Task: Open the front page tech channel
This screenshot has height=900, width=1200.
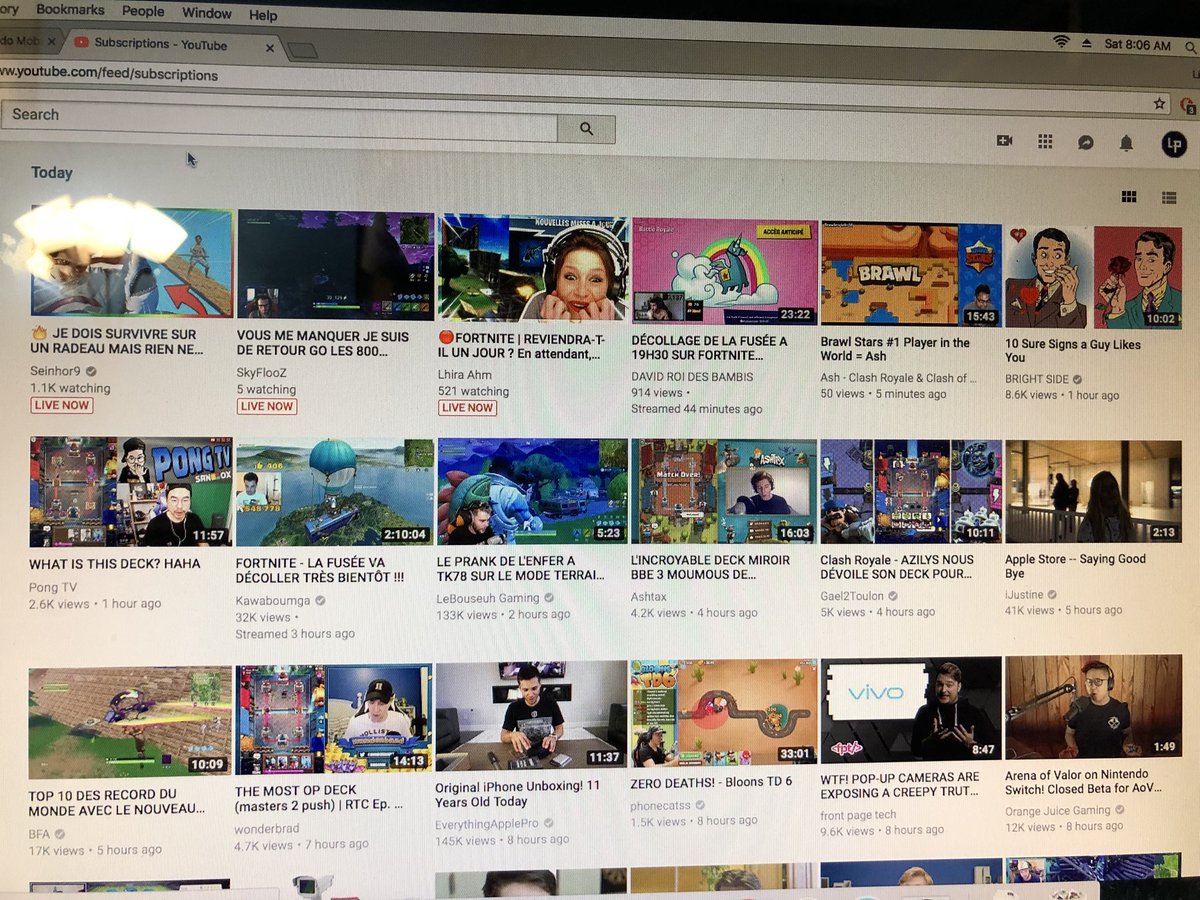Action: pos(858,814)
